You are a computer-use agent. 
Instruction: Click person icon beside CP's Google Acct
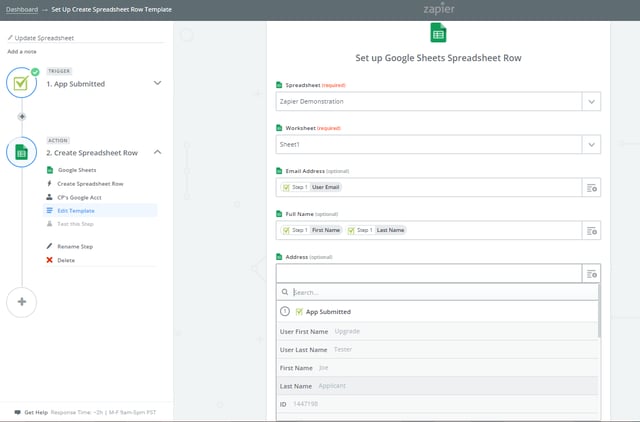coord(49,197)
